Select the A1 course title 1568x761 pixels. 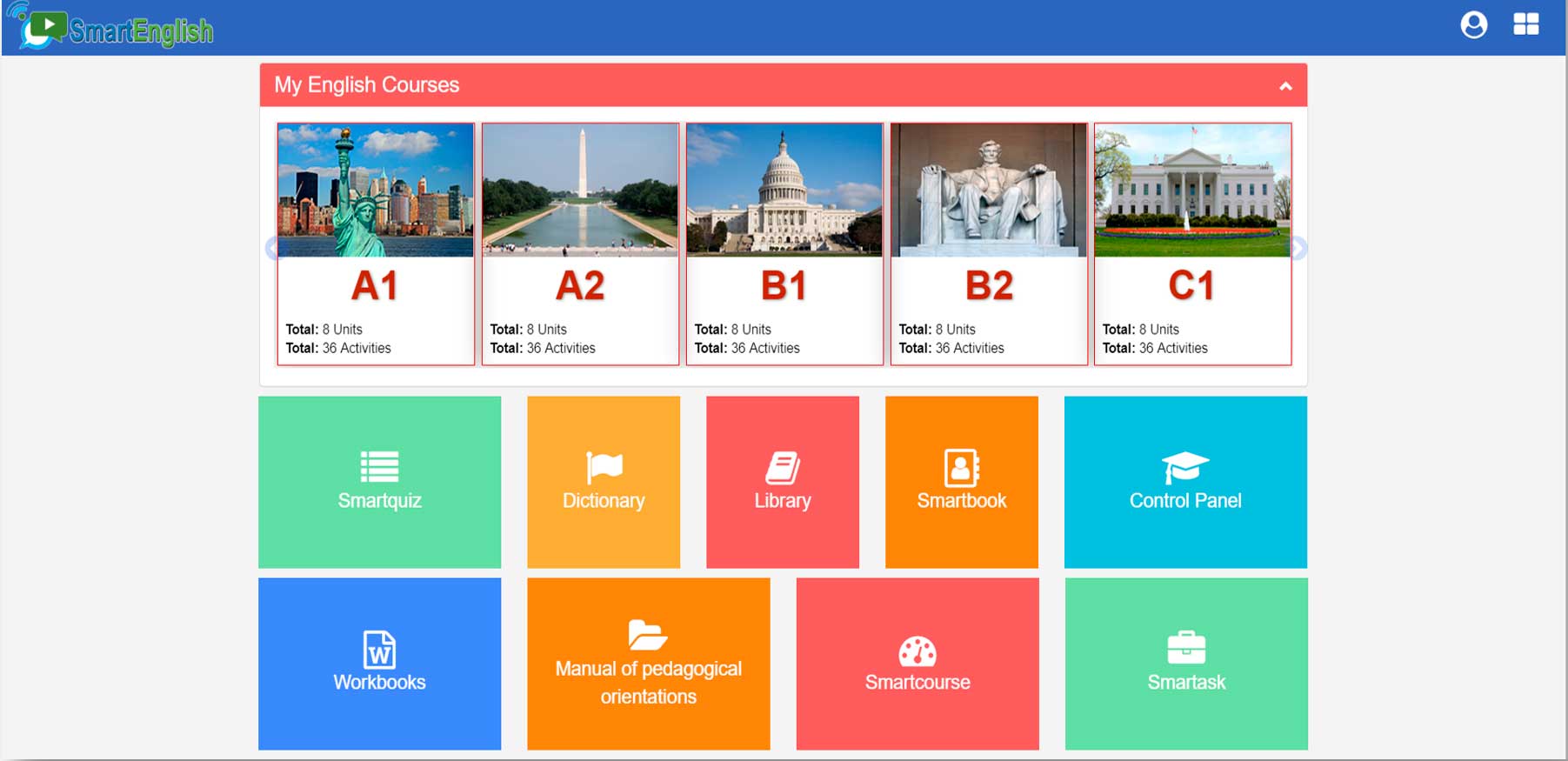(375, 285)
